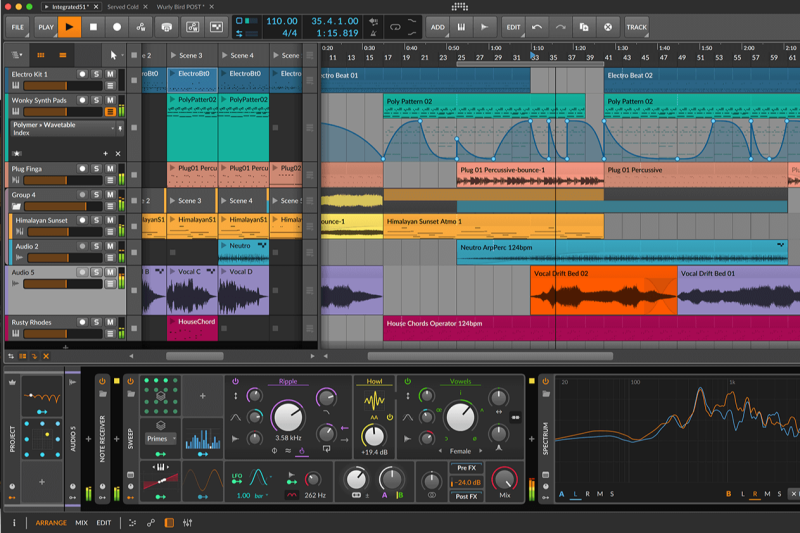This screenshot has height=533, width=800.
Task: Click the Undo arrow icon
Action: (539, 27)
